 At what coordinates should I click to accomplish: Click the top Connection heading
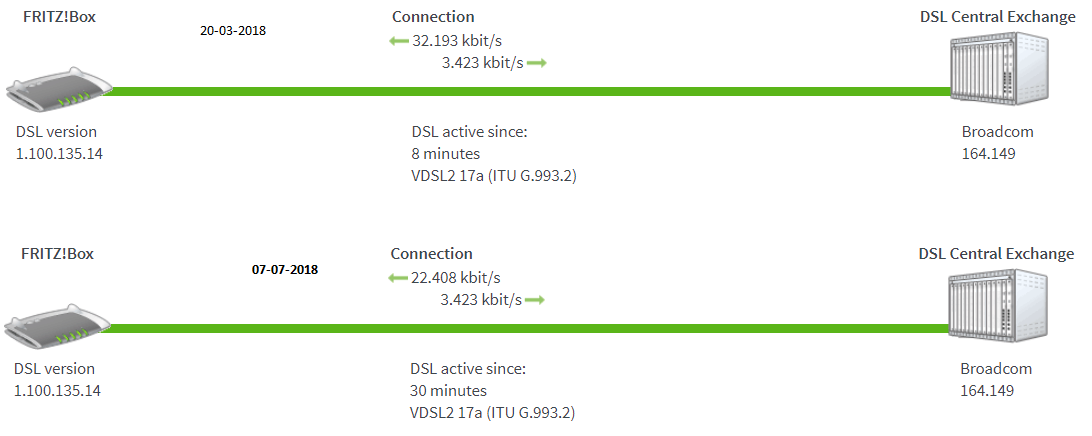[x=433, y=17]
